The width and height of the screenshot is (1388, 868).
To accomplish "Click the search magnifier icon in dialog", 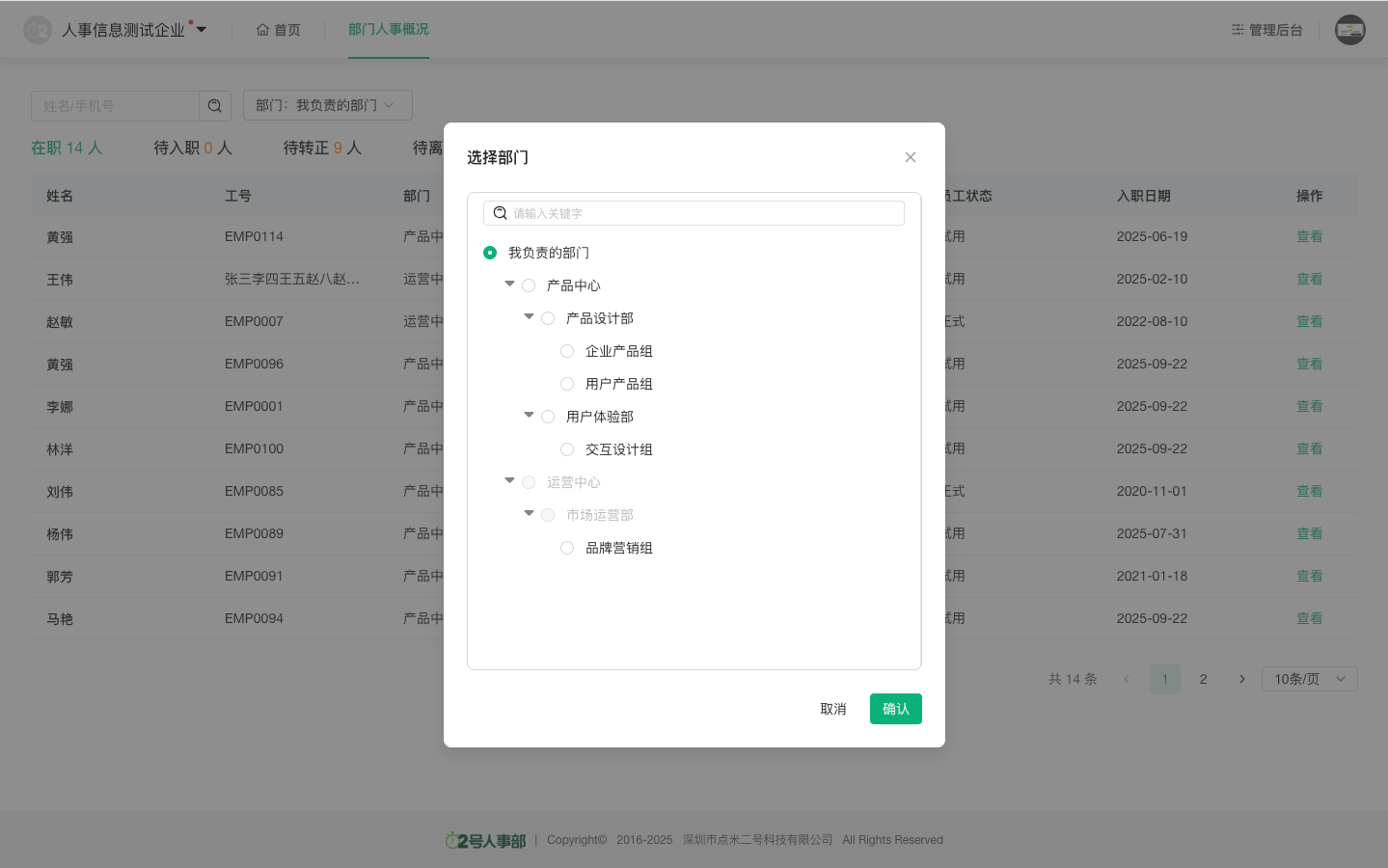I will [500, 213].
